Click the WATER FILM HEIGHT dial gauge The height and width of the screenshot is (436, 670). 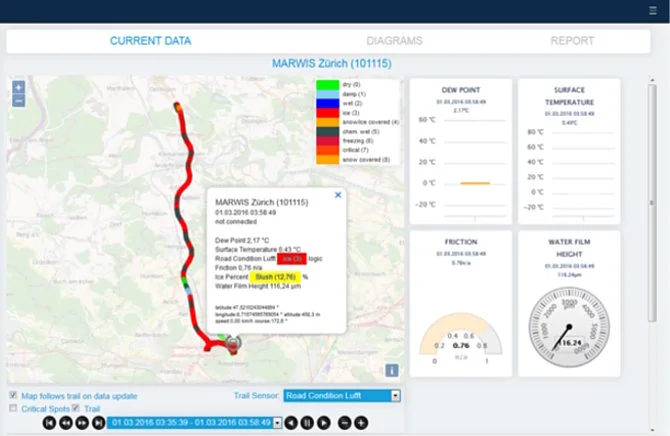(569, 327)
